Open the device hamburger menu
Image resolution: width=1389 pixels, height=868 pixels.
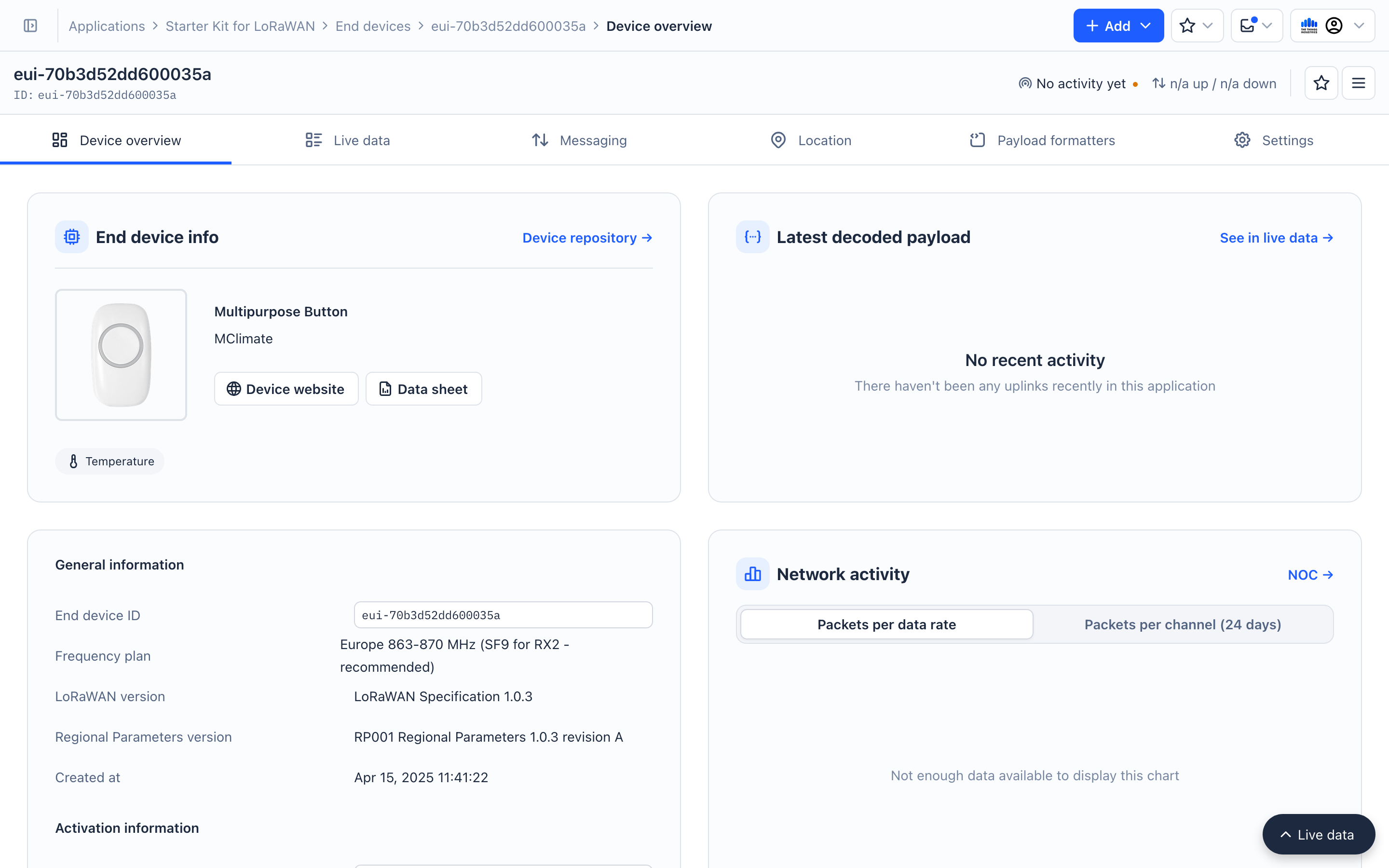(x=1358, y=83)
